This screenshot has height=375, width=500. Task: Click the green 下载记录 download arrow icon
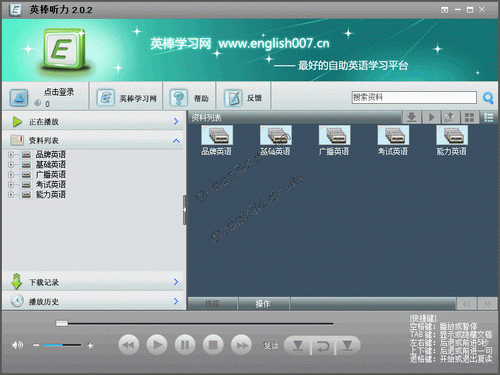click(16, 281)
